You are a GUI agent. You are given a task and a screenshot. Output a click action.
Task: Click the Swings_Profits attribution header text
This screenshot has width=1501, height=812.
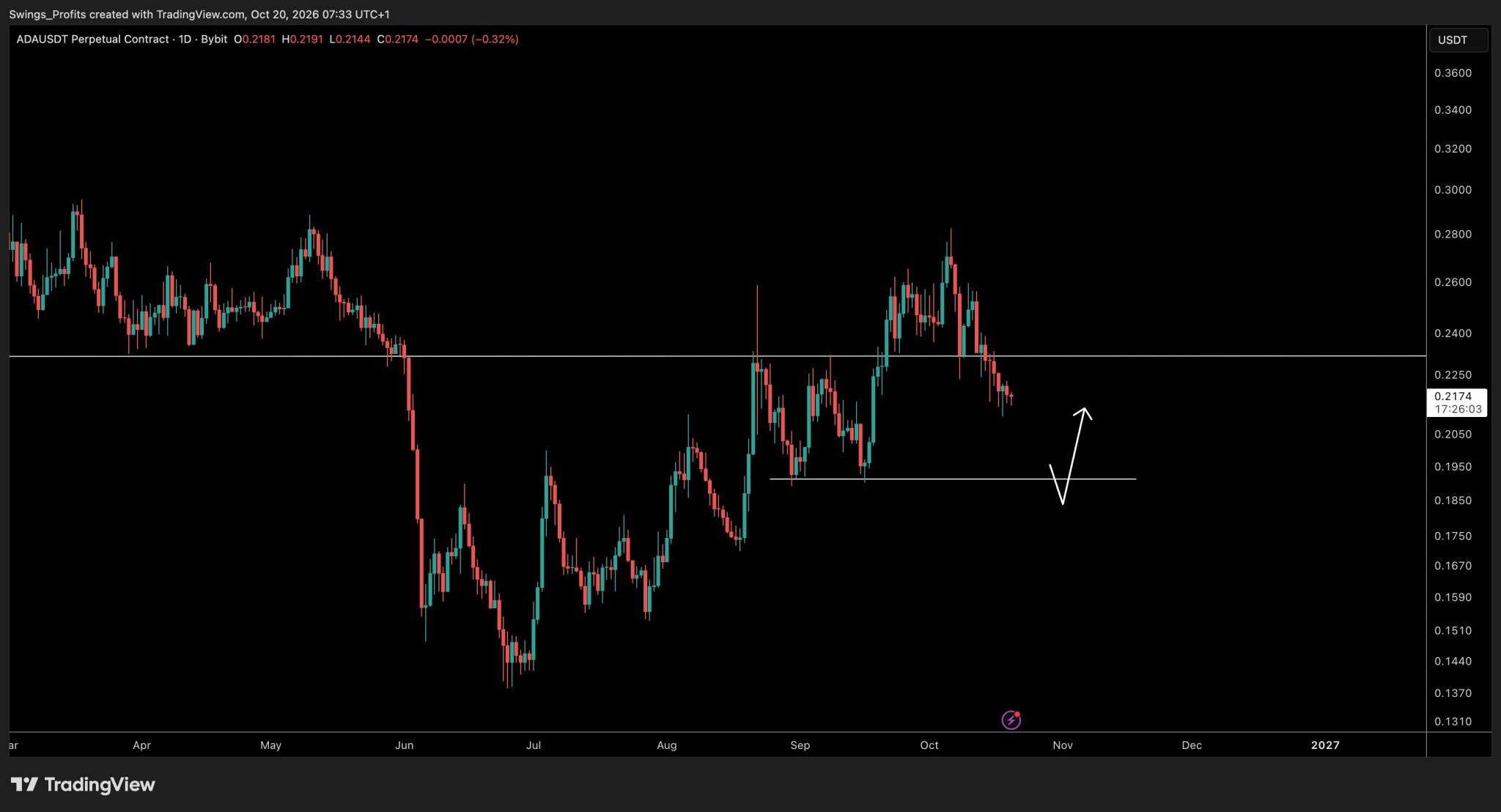tap(199, 15)
